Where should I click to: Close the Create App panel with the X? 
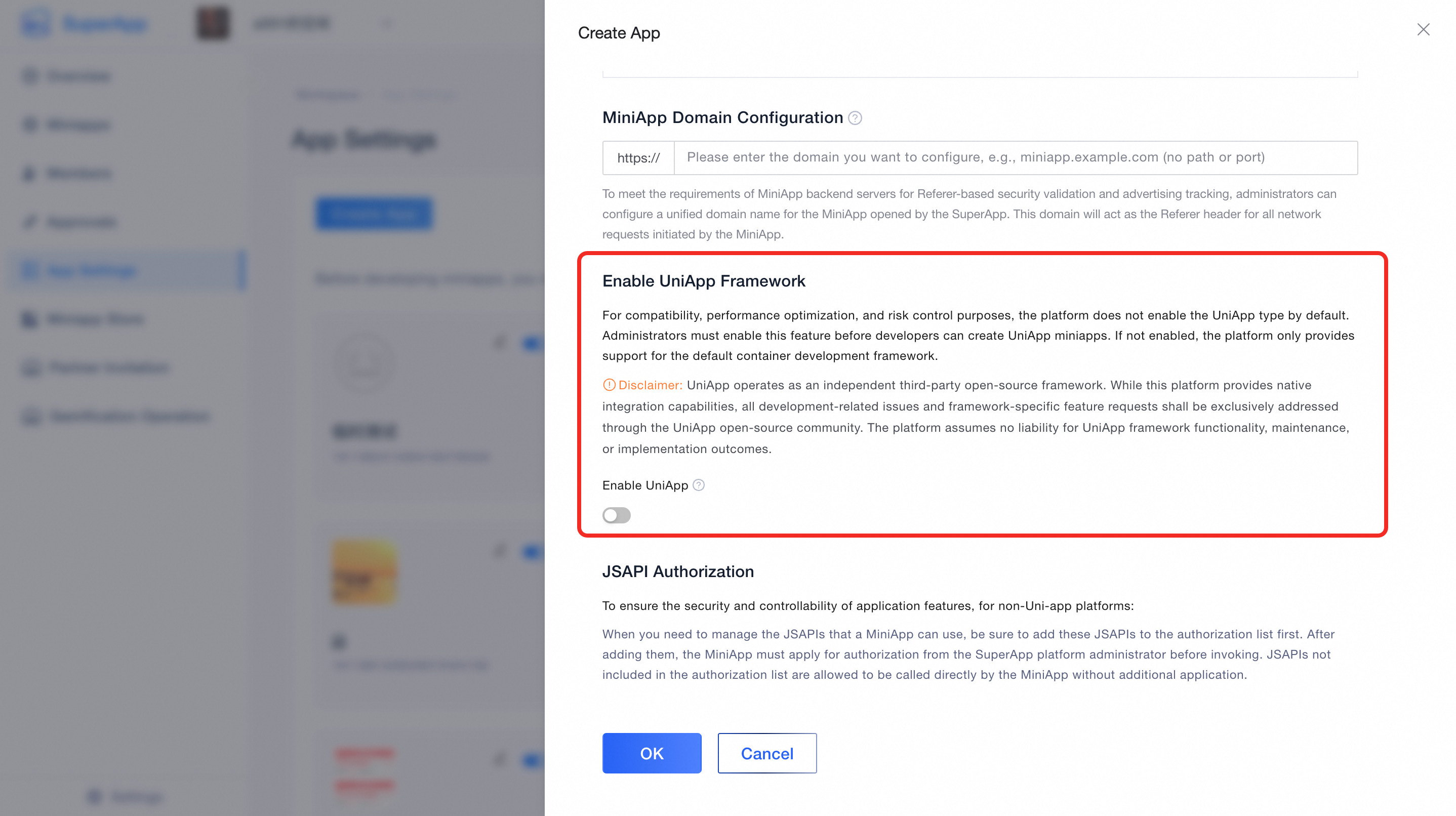click(x=1423, y=29)
